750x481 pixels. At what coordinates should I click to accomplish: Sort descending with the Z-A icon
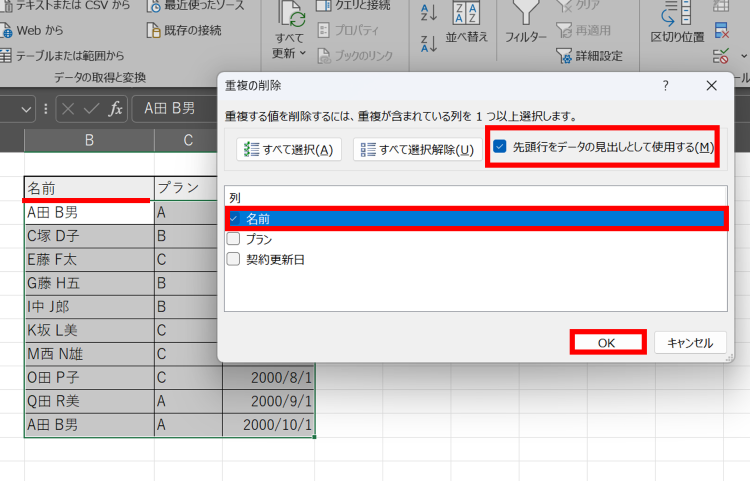tap(429, 43)
